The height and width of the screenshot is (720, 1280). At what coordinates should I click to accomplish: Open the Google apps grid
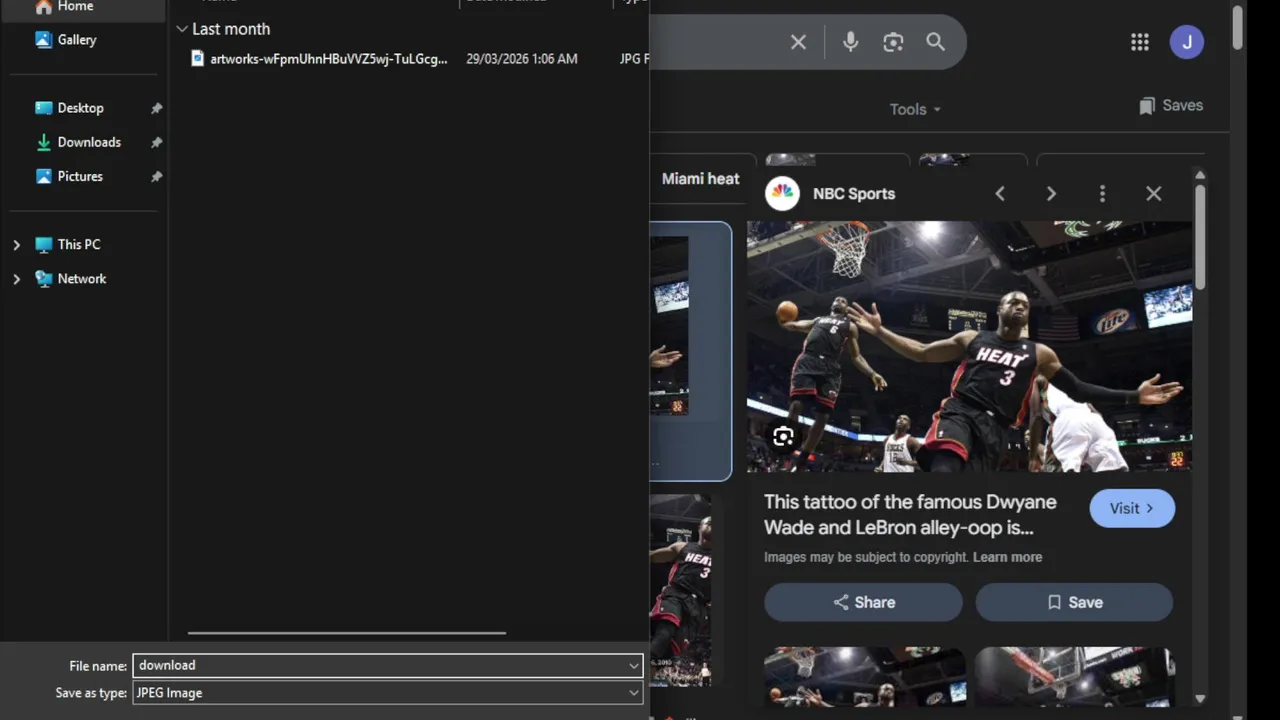(1139, 42)
